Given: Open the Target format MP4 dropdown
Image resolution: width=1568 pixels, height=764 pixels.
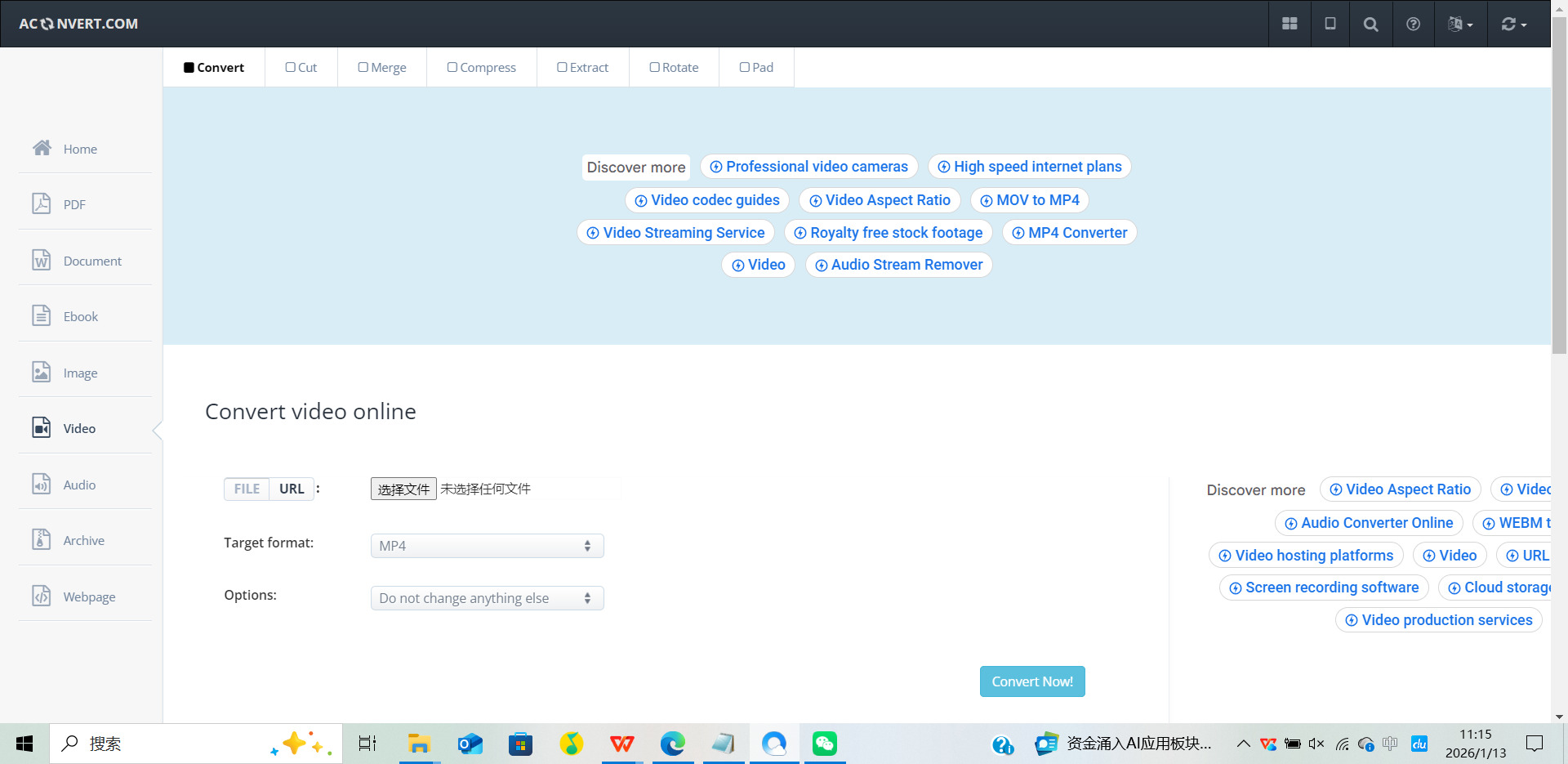Looking at the screenshot, I should pyautogui.click(x=487, y=546).
